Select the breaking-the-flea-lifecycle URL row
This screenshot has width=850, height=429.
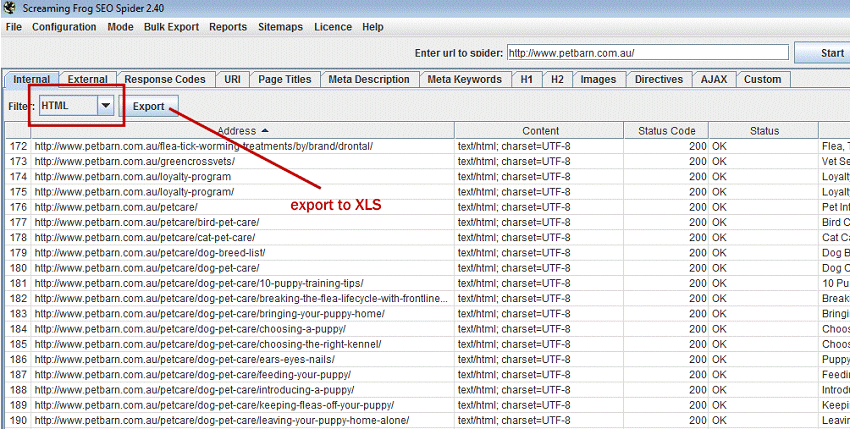[x=241, y=298]
